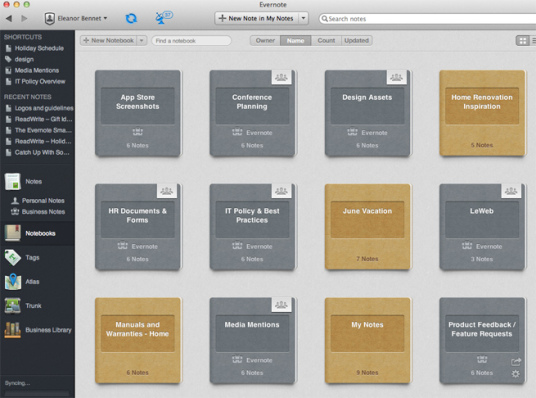Open the Atlas map icon
The height and width of the screenshot is (398, 536).
pos(13,282)
